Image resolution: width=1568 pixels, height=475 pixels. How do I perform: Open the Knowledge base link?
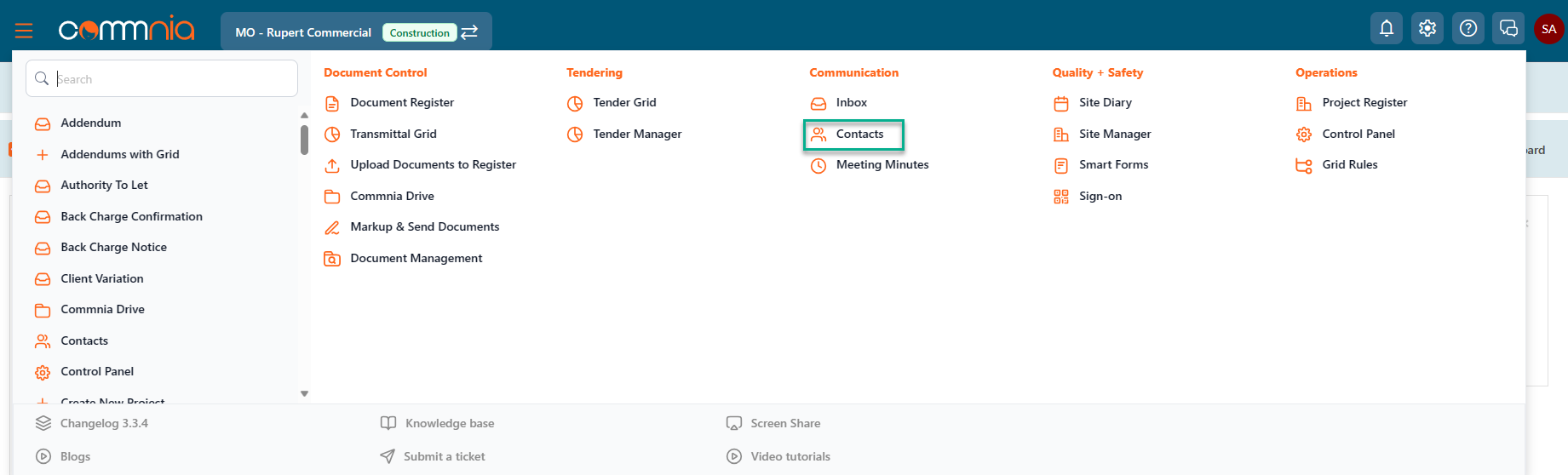coord(450,423)
